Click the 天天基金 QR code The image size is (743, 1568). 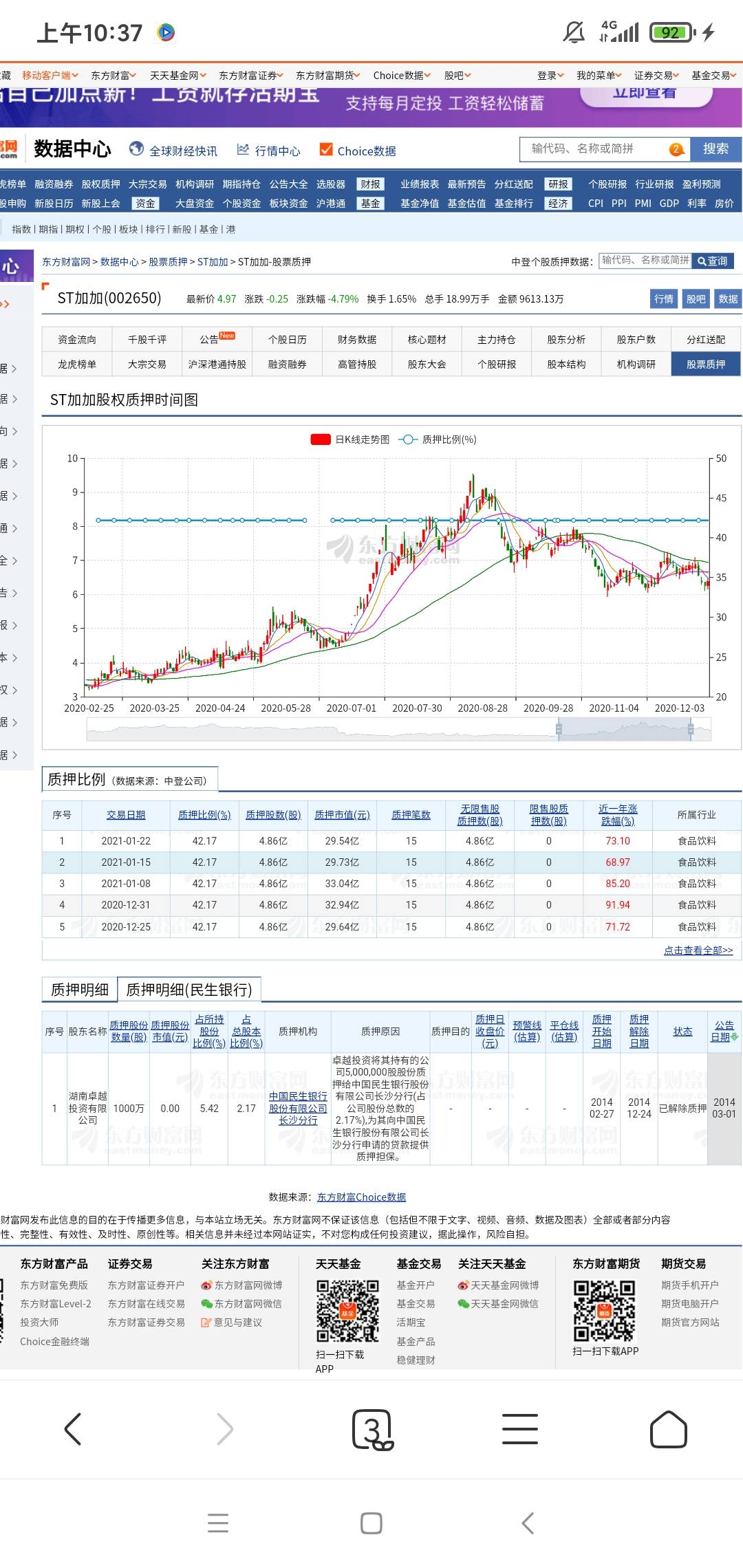pyautogui.click(x=347, y=1311)
